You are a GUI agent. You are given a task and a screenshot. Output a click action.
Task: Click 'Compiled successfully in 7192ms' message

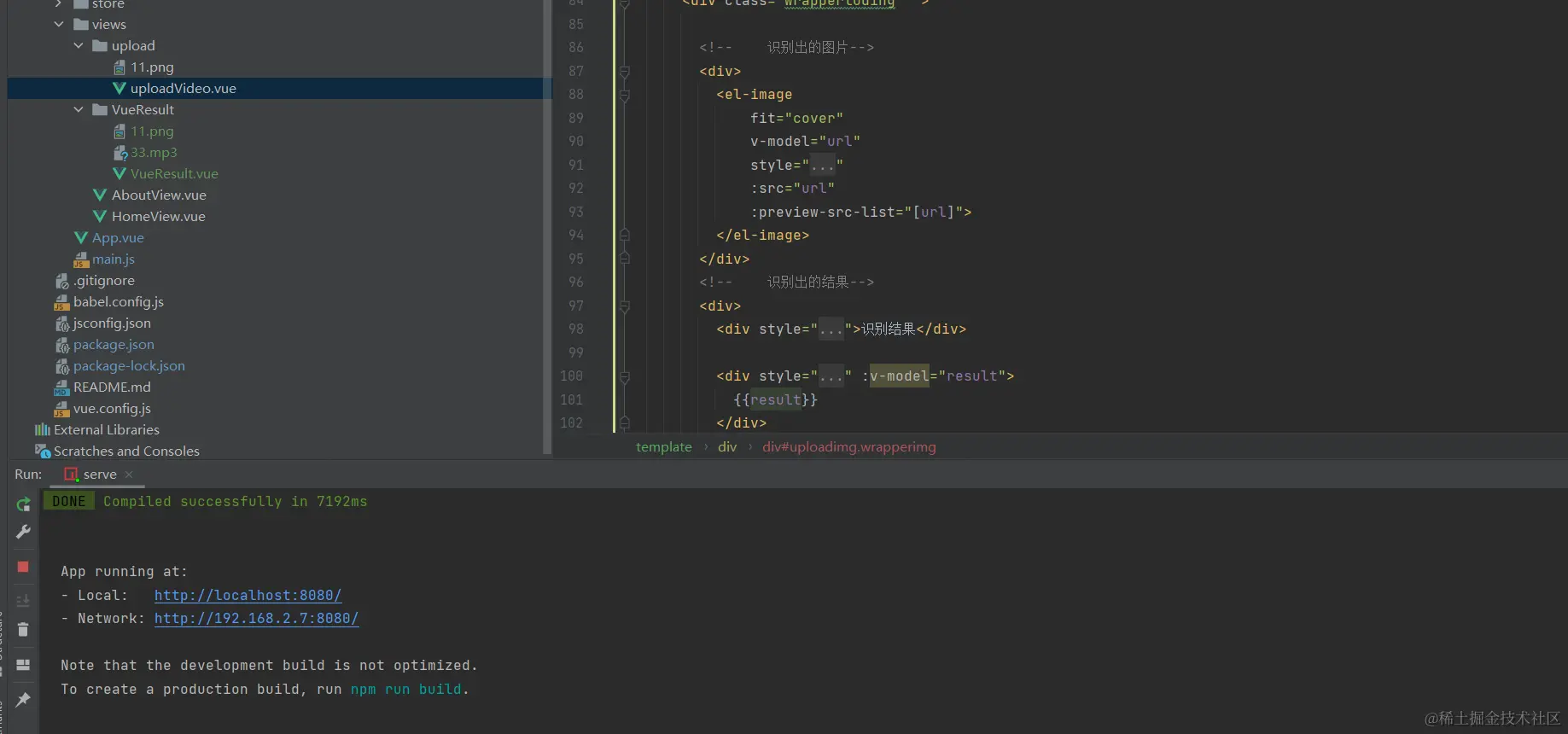(x=236, y=501)
